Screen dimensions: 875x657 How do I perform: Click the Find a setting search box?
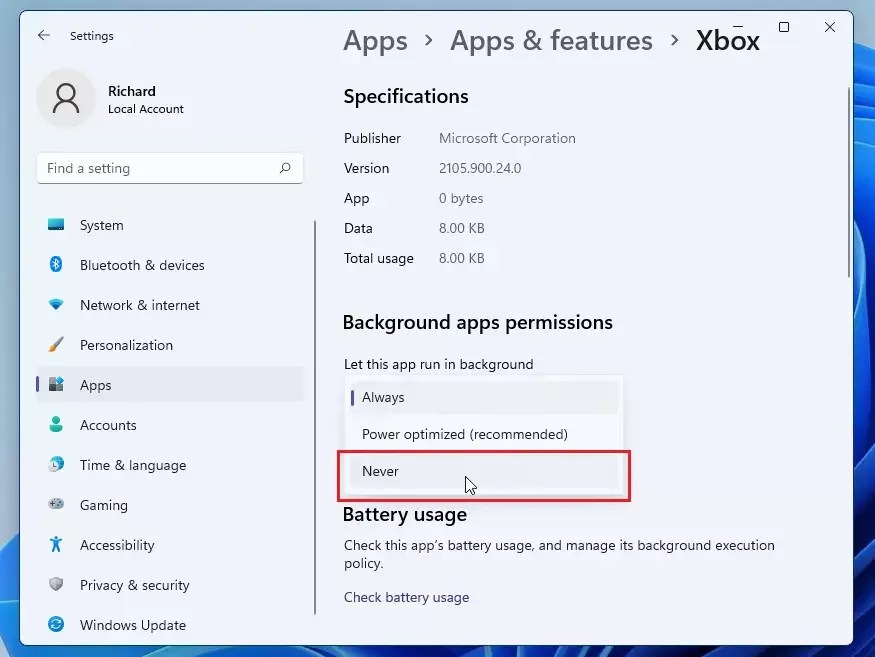point(169,168)
